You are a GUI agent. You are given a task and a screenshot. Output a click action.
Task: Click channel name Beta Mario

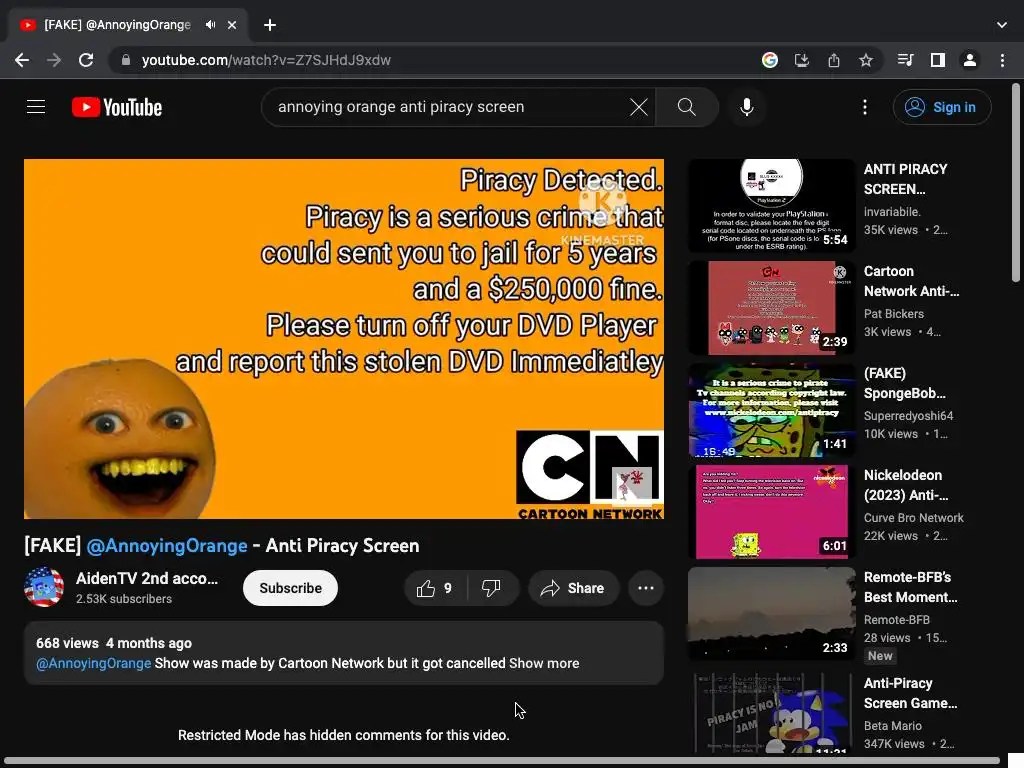coord(893,726)
